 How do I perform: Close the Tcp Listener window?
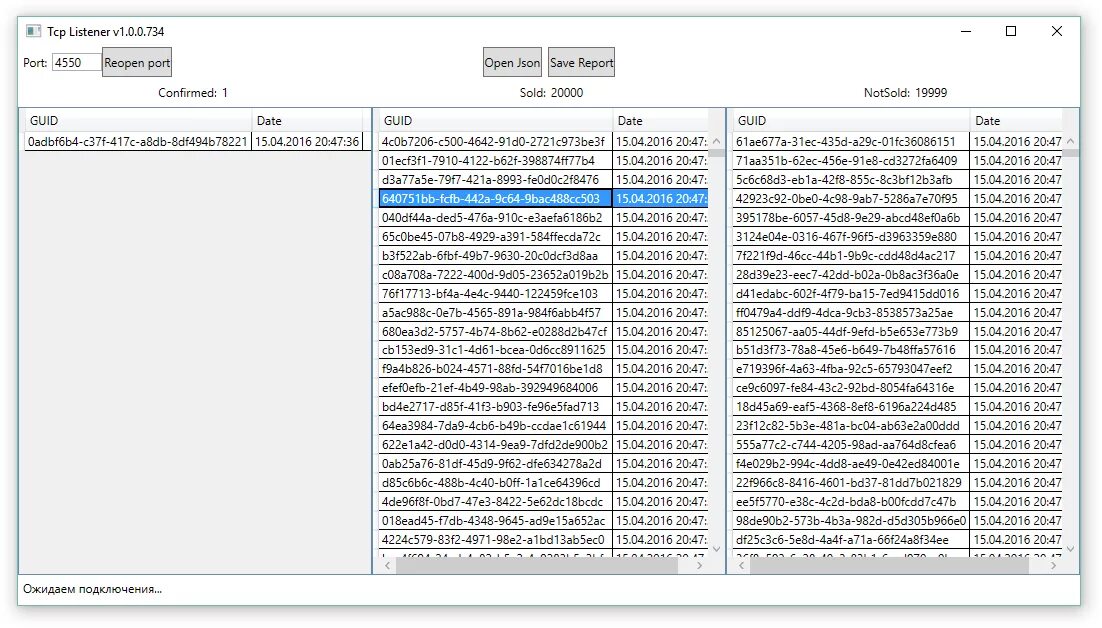tap(1056, 31)
